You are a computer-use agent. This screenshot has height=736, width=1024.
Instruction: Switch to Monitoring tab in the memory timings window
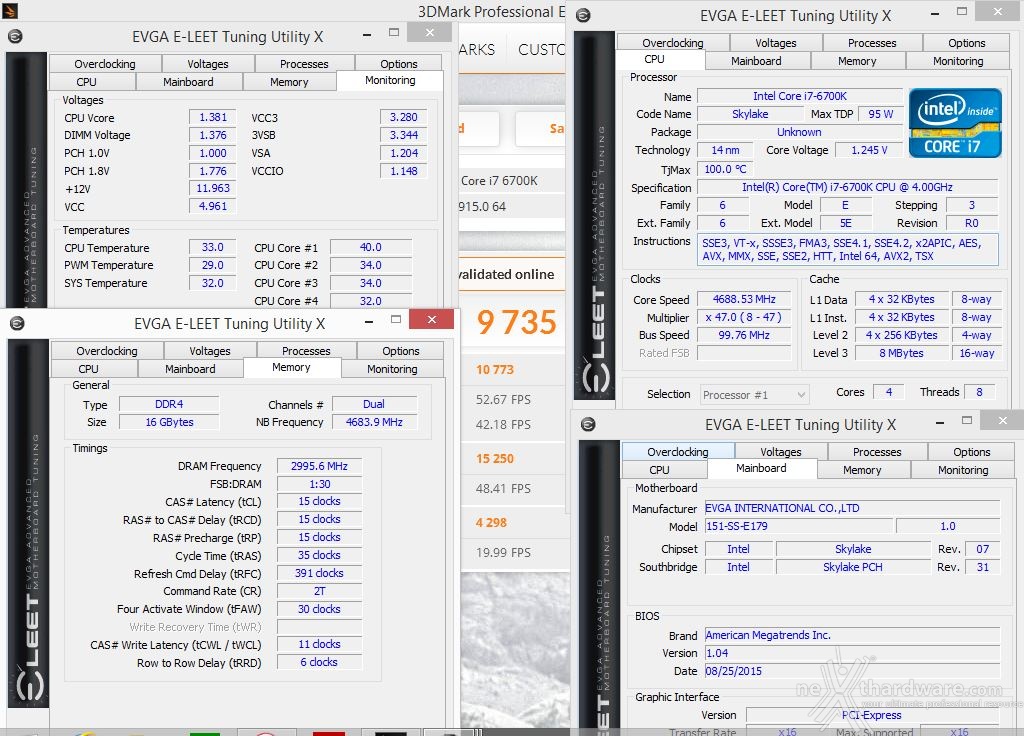392,369
